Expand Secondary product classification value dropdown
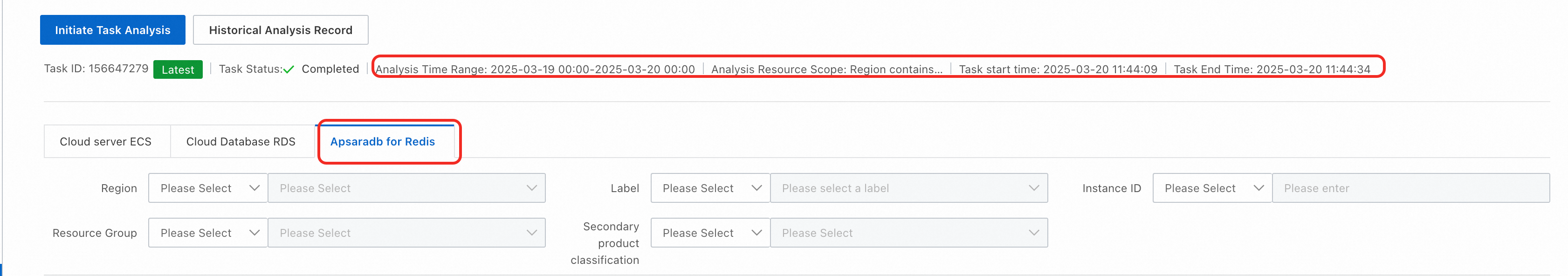1568x276 pixels. (908, 233)
